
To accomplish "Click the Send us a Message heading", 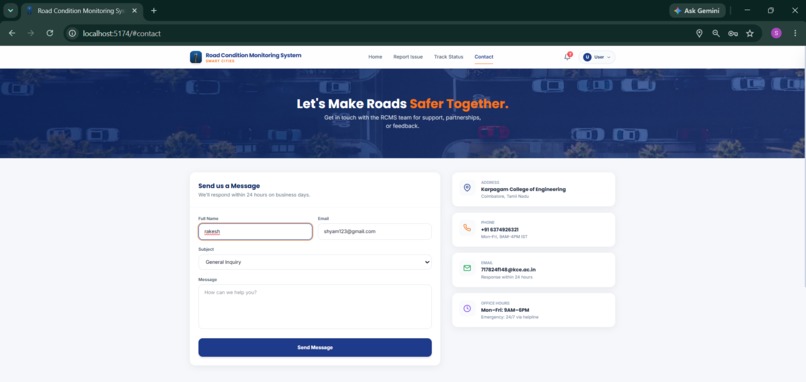I will pos(229,186).
